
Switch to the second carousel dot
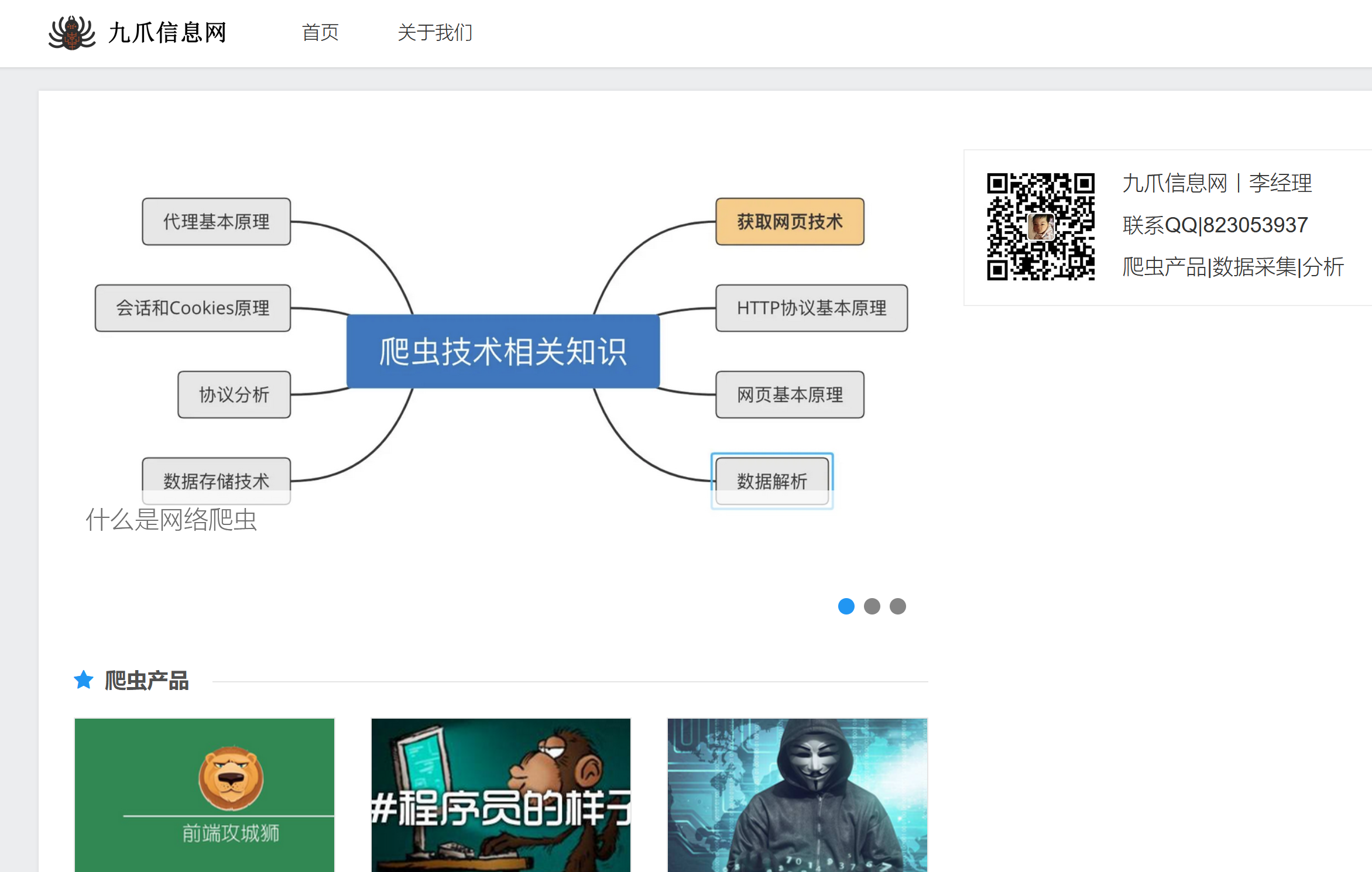click(872, 606)
